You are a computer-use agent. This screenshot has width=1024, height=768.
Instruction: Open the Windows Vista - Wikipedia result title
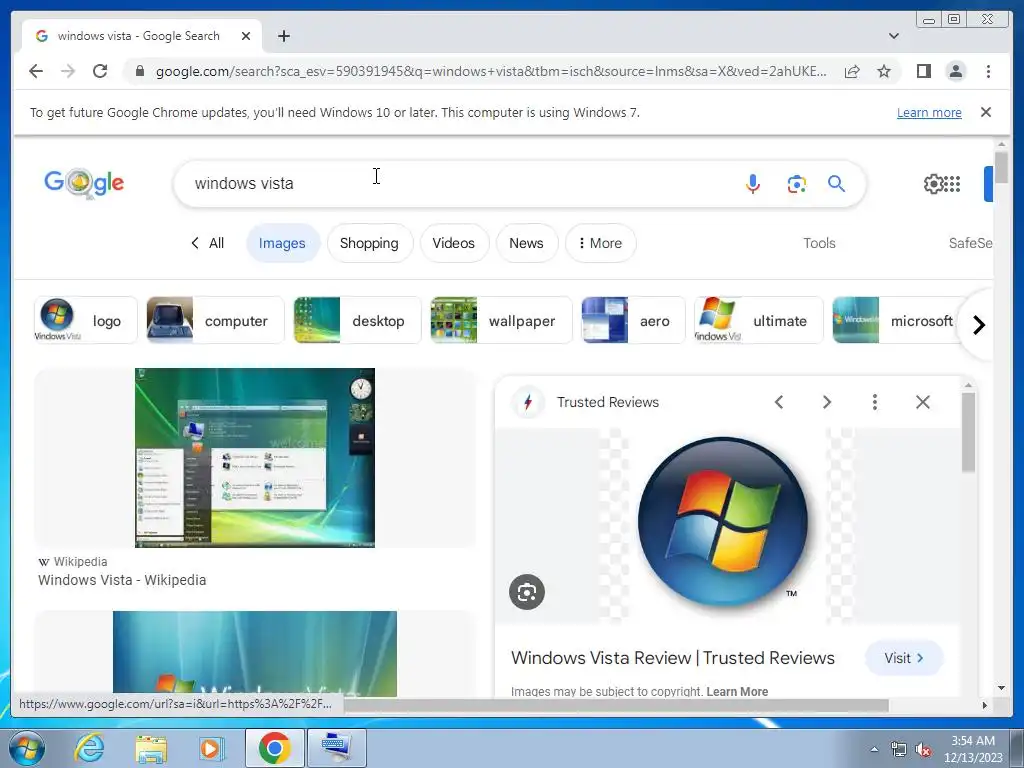(x=122, y=580)
